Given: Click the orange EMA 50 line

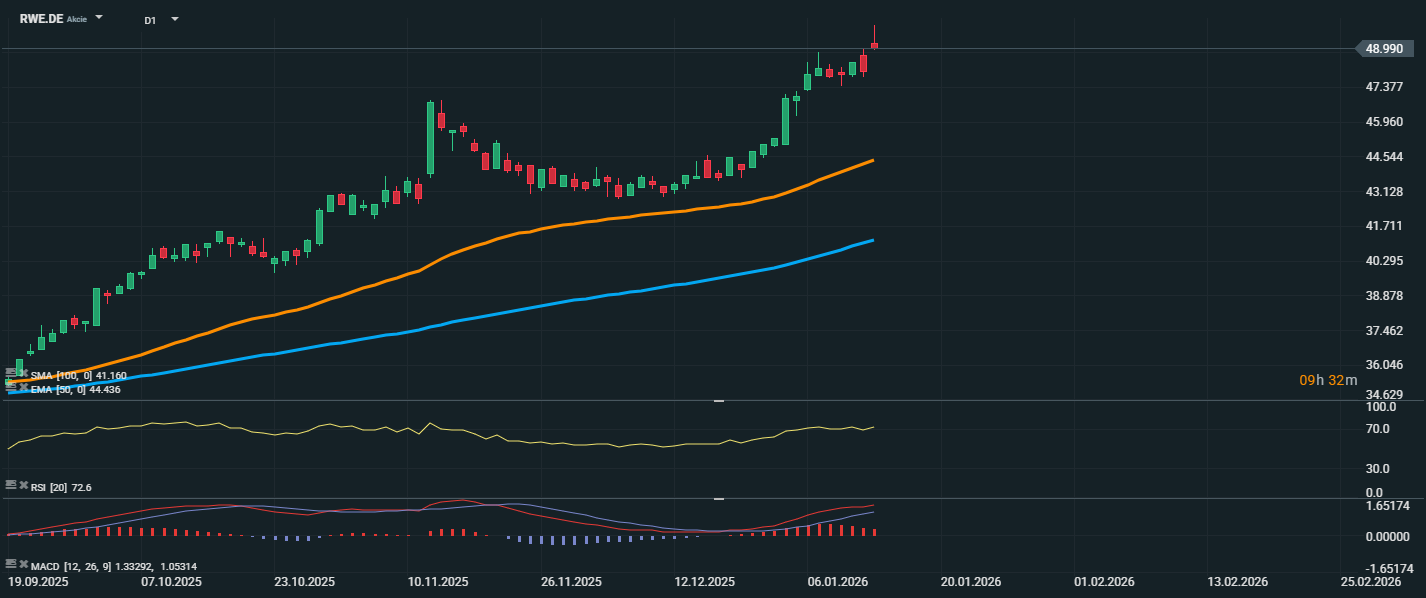Looking at the screenshot, I should coord(600,222).
